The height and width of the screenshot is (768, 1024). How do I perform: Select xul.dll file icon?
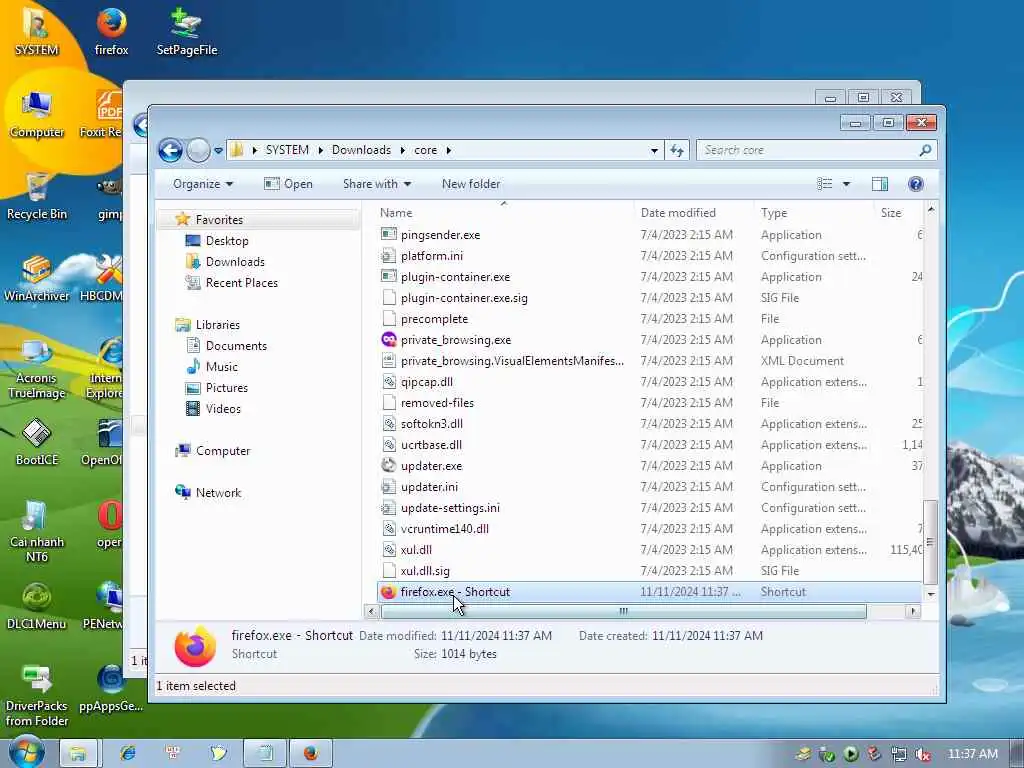click(x=389, y=550)
